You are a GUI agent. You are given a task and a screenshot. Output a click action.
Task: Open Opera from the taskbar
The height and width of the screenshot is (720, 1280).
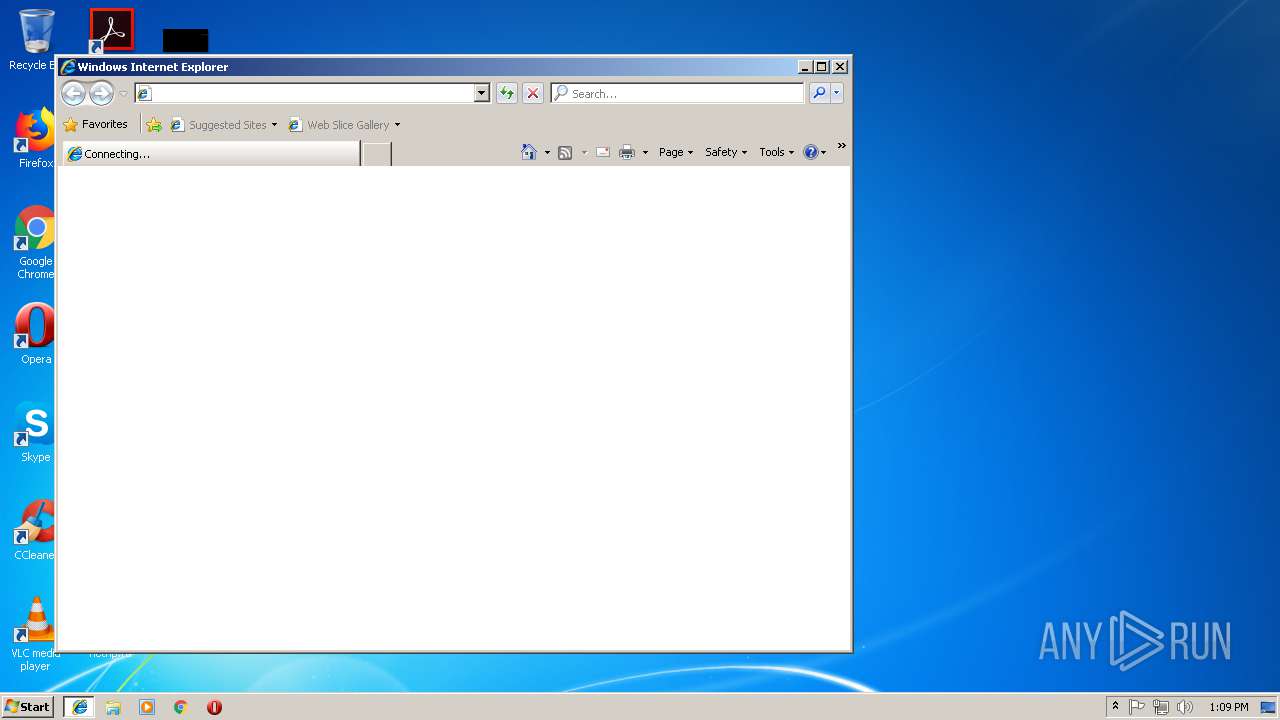(214, 707)
